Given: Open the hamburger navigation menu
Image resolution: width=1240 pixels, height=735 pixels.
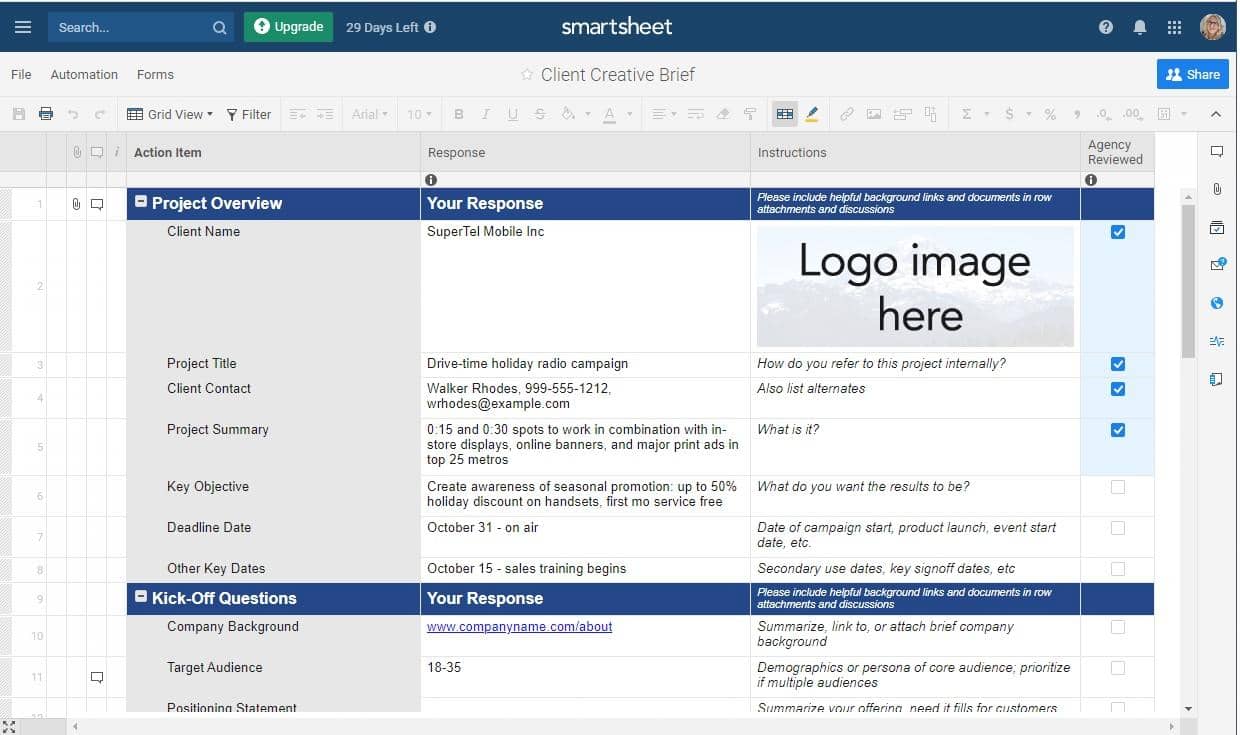Looking at the screenshot, I should (23, 27).
